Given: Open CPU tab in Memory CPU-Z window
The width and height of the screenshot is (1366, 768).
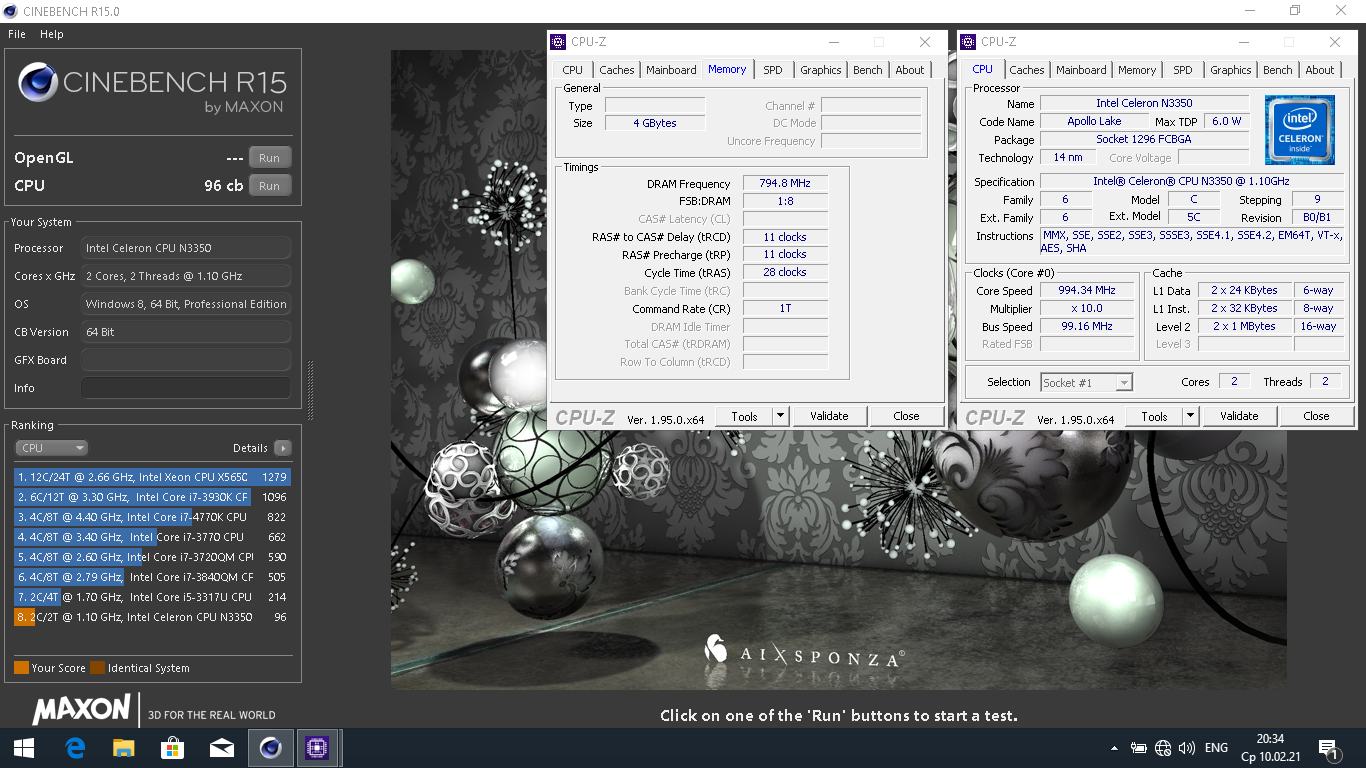Looking at the screenshot, I should pos(572,70).
